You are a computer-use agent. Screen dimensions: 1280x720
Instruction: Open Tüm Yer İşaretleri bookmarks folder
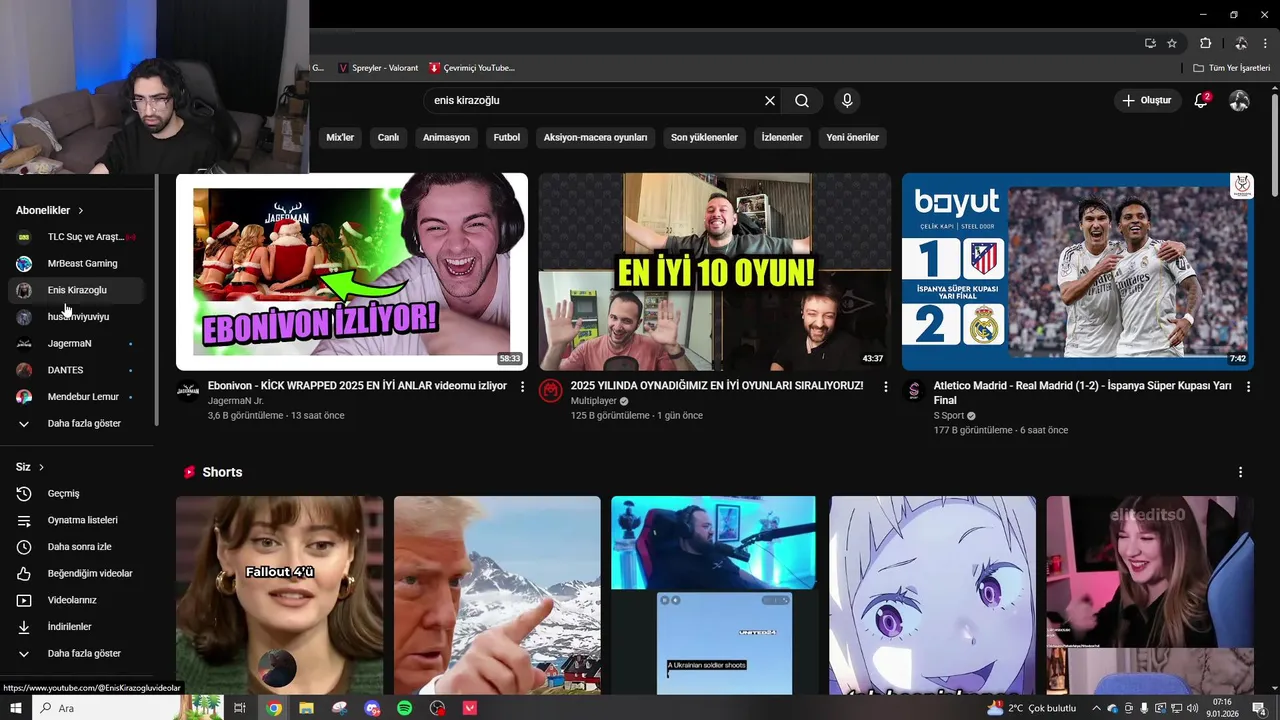(x=1231, y=68)
